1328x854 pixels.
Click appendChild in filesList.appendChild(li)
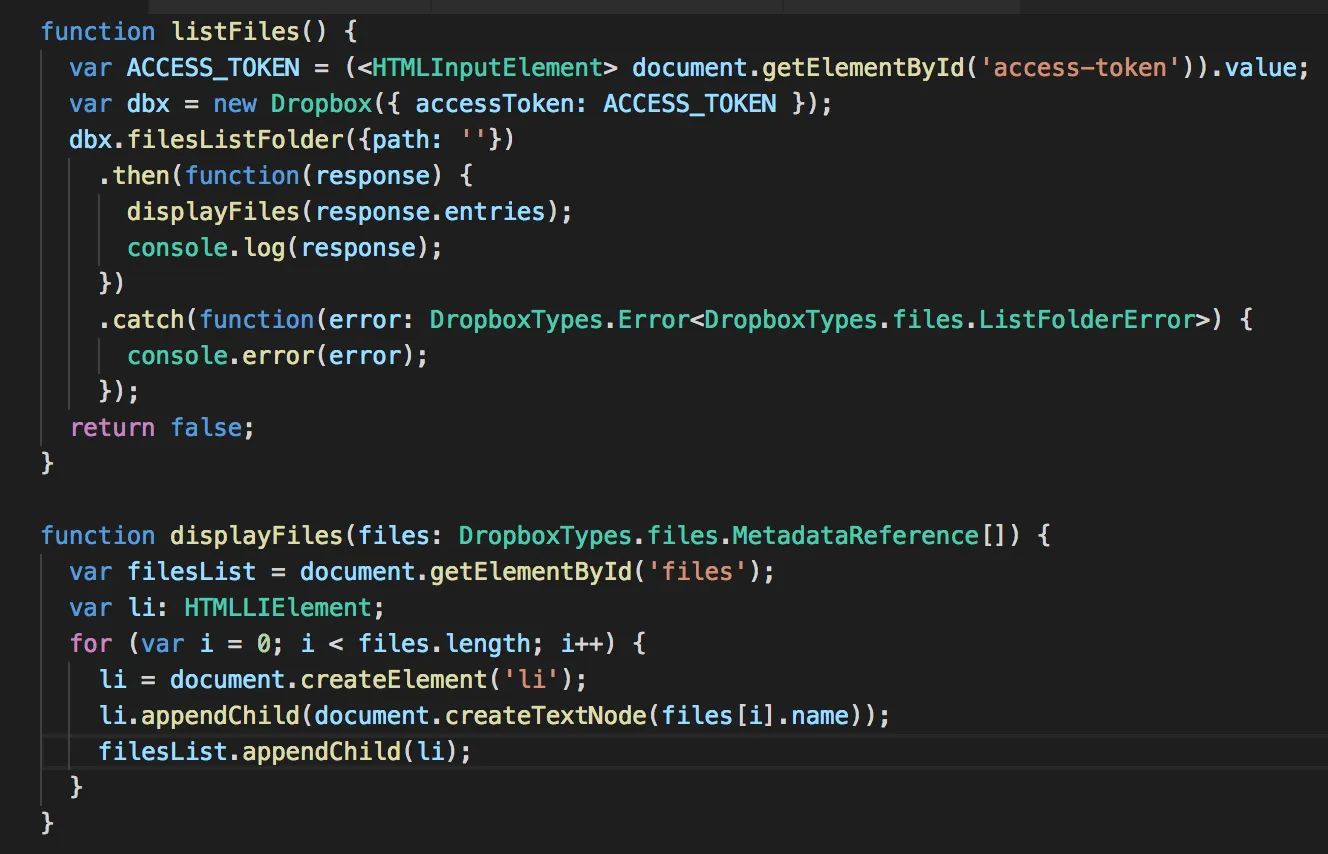(321, 751)
